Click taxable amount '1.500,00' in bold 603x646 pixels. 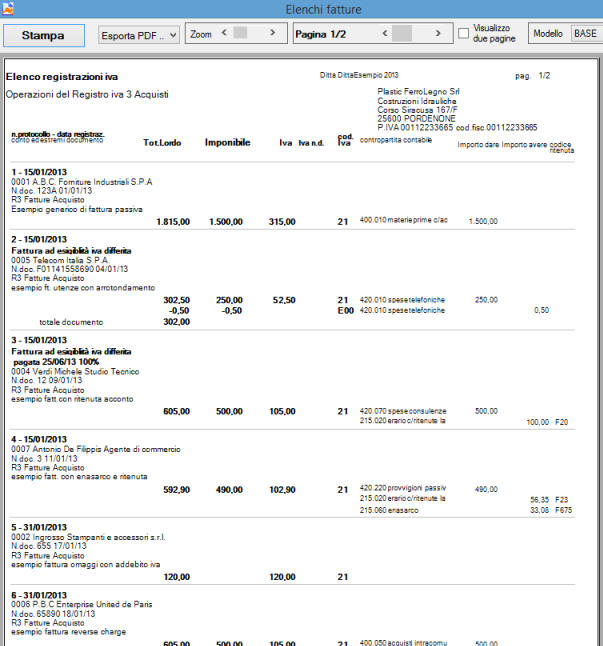pos(226,222)
